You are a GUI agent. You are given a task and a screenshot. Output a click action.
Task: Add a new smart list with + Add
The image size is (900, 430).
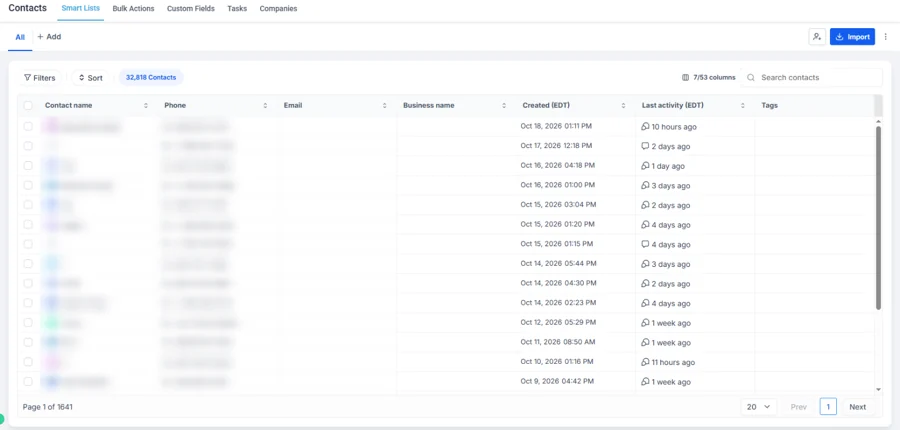point(49,37)
